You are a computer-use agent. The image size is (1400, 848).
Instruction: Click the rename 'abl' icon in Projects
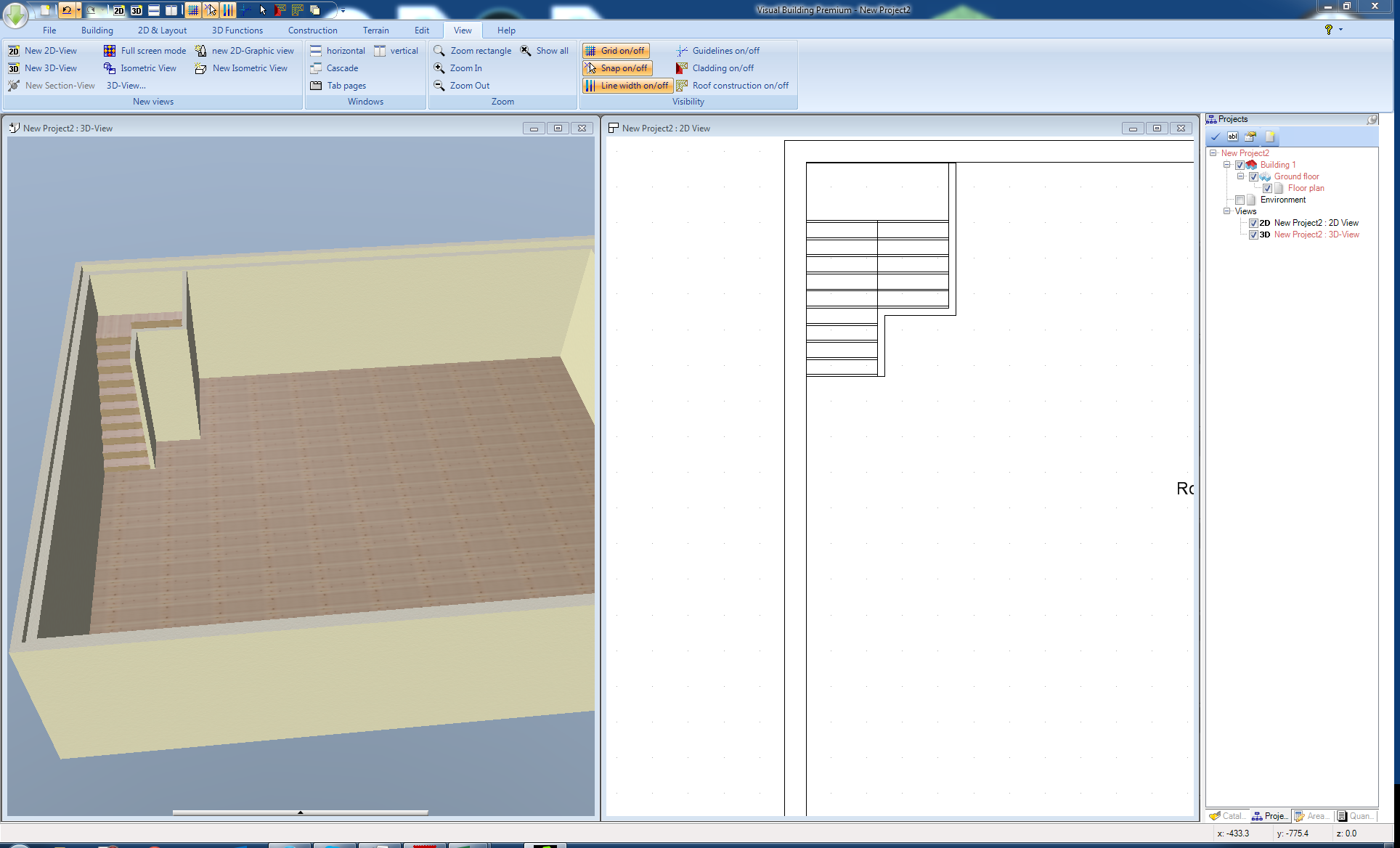[1232, 136]
